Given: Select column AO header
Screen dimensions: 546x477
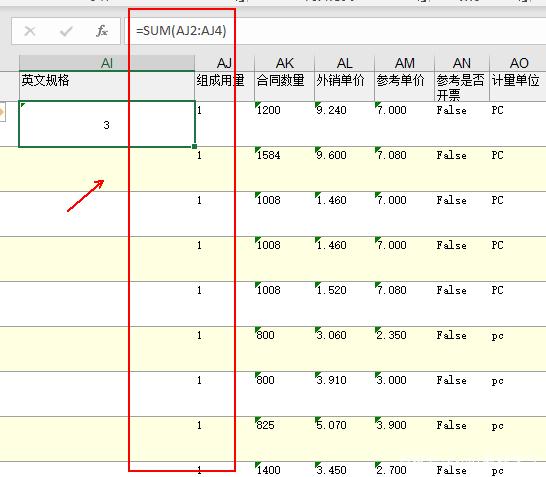Looking at the screenshot, I should click(518, 63).
